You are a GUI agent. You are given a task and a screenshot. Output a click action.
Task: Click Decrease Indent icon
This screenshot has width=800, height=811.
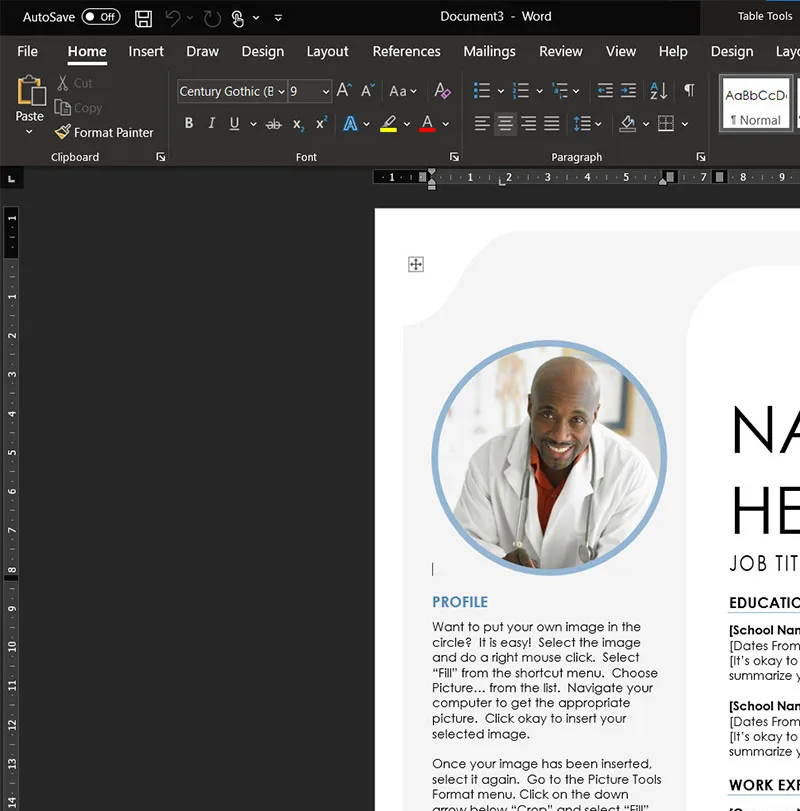point(605,91)
